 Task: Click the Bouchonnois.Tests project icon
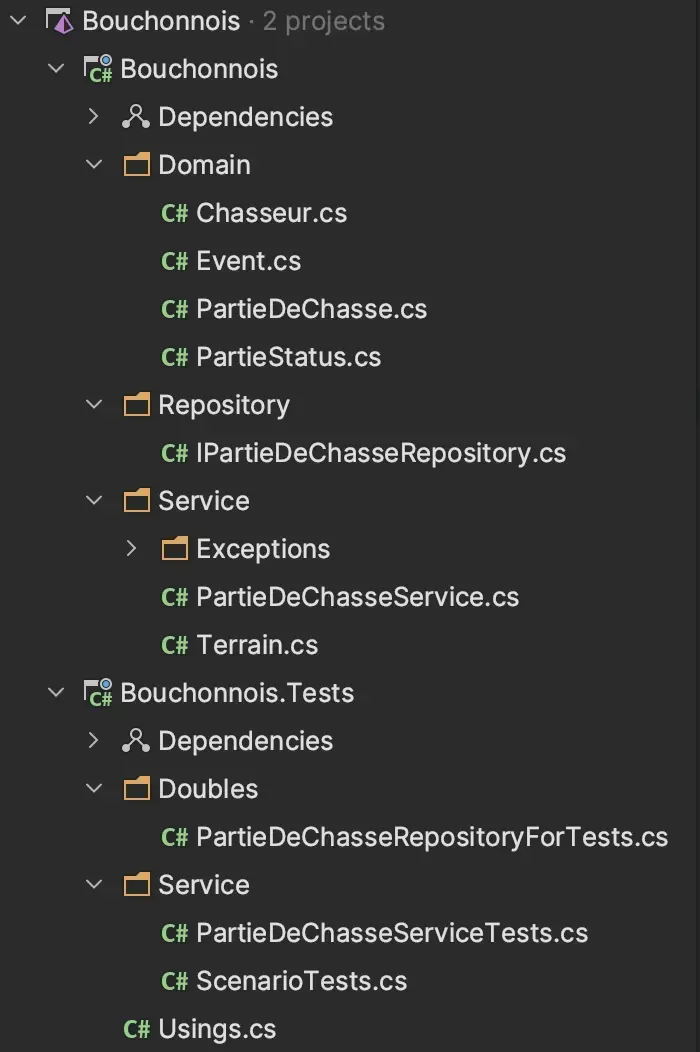[97, 693]
